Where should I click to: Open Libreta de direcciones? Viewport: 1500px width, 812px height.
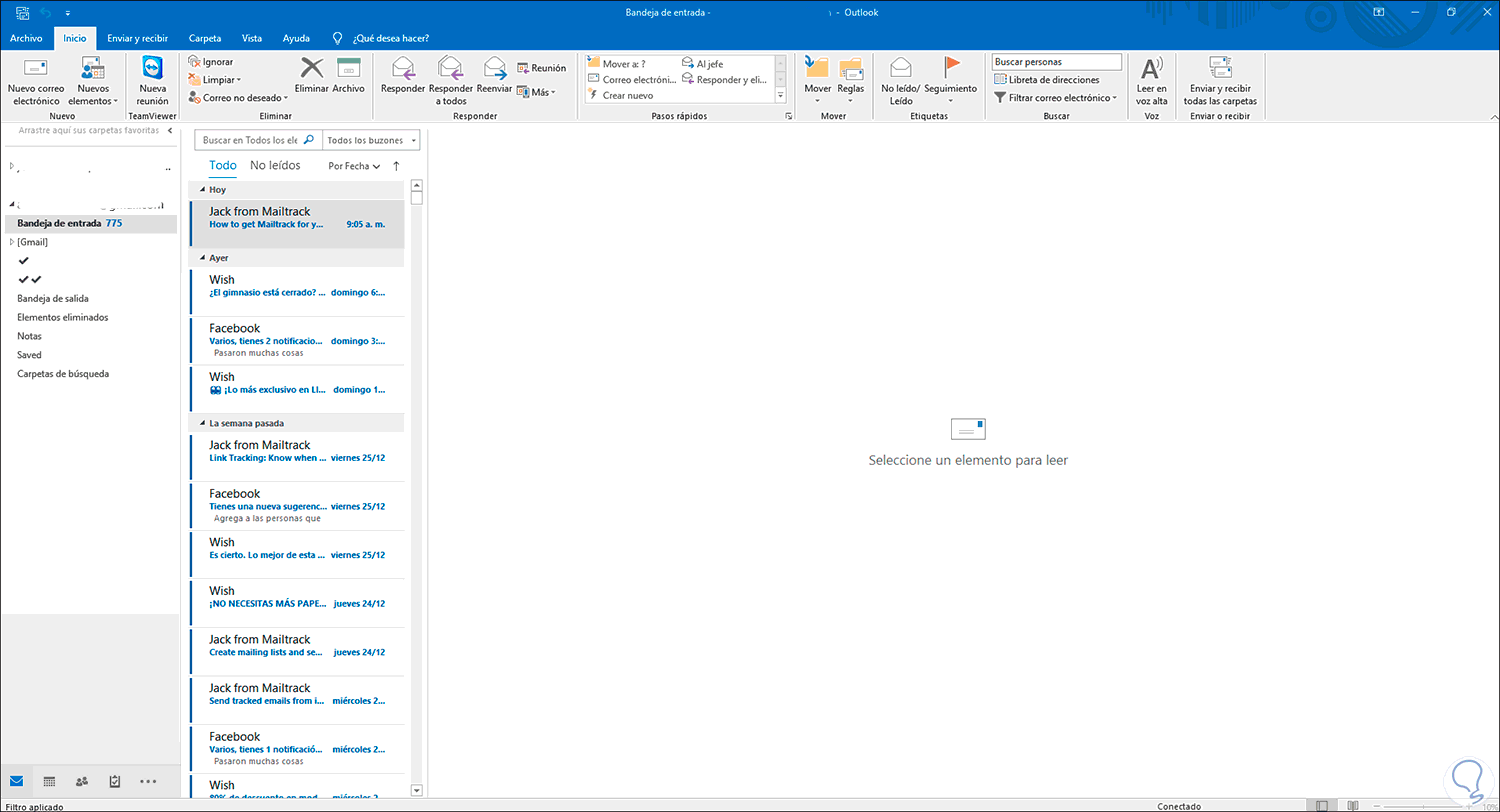click(1046, 80)
